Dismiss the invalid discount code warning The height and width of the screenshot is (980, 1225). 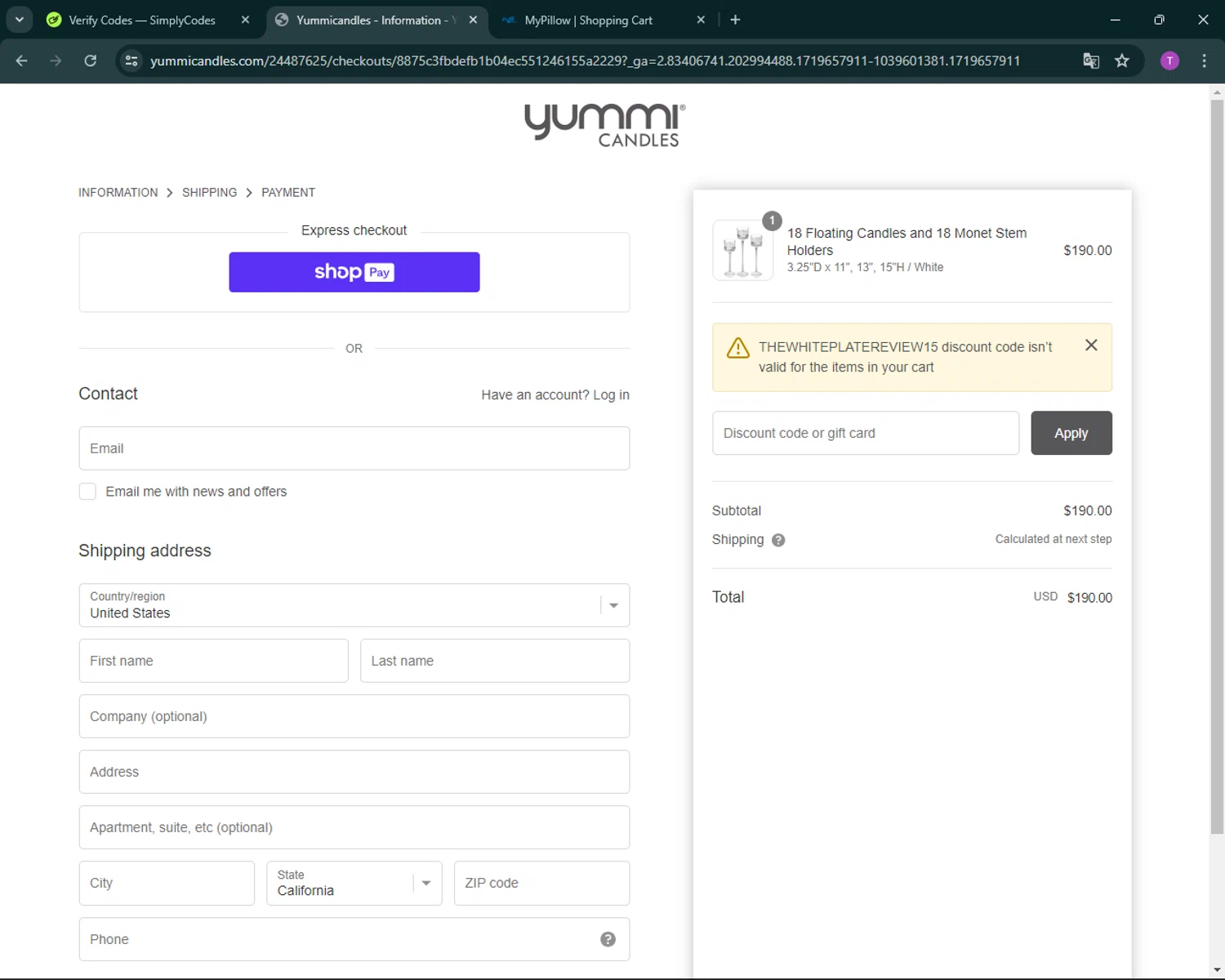coord(1091,345)
